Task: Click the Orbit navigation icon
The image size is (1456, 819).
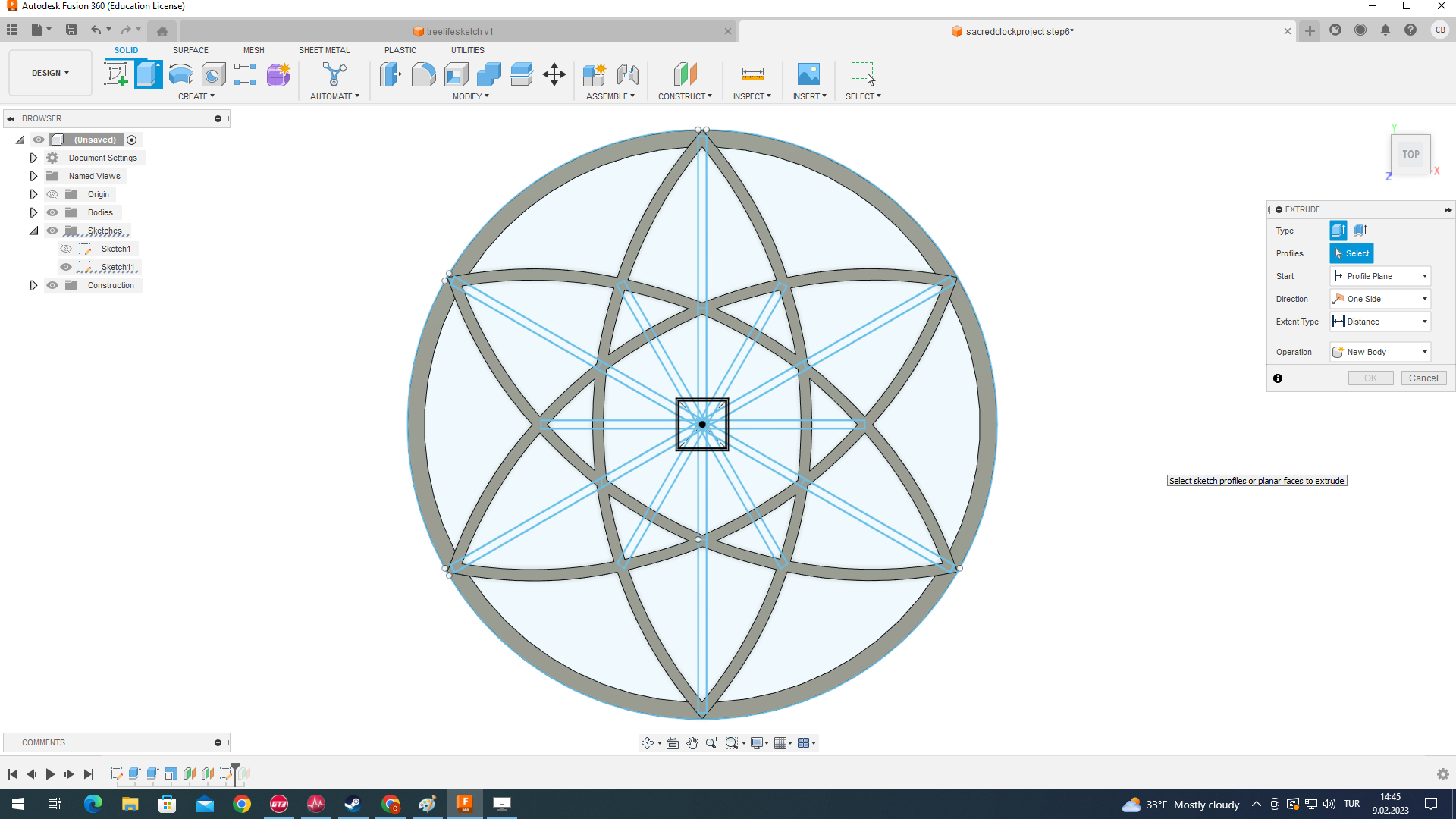Action: click(648, 743)
